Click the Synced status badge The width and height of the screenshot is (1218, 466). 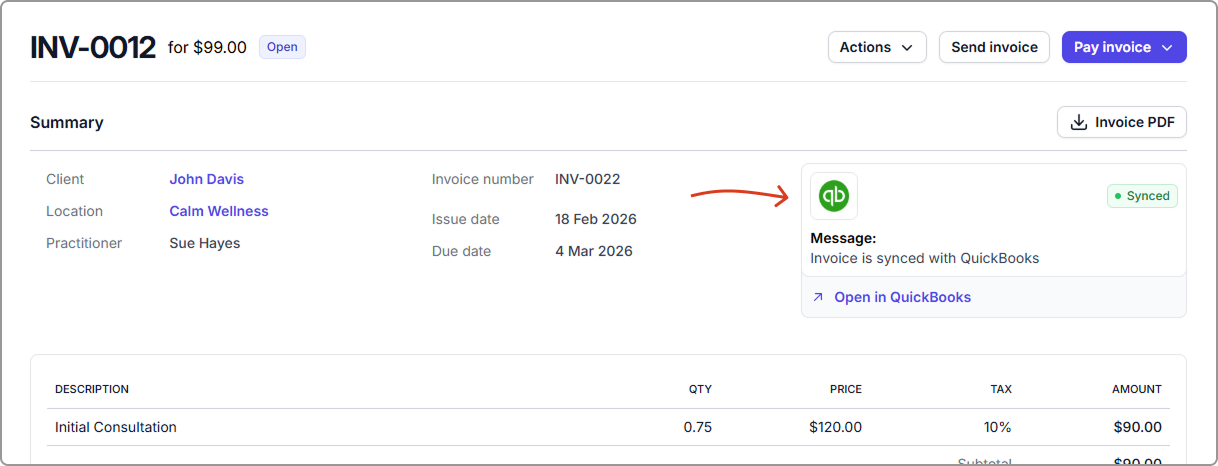click(1142, 196)
